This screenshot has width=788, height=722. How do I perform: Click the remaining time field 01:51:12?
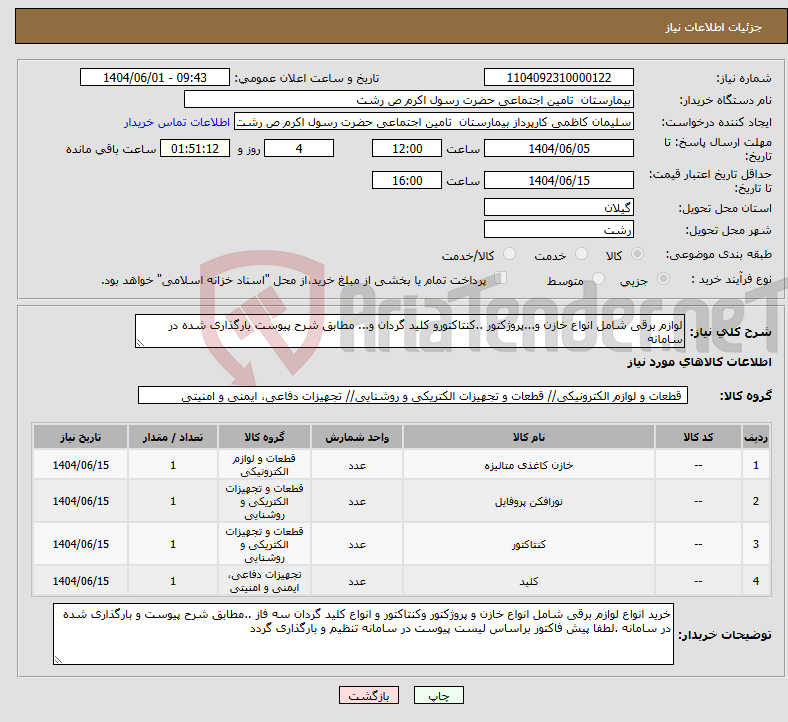point(195,148)
